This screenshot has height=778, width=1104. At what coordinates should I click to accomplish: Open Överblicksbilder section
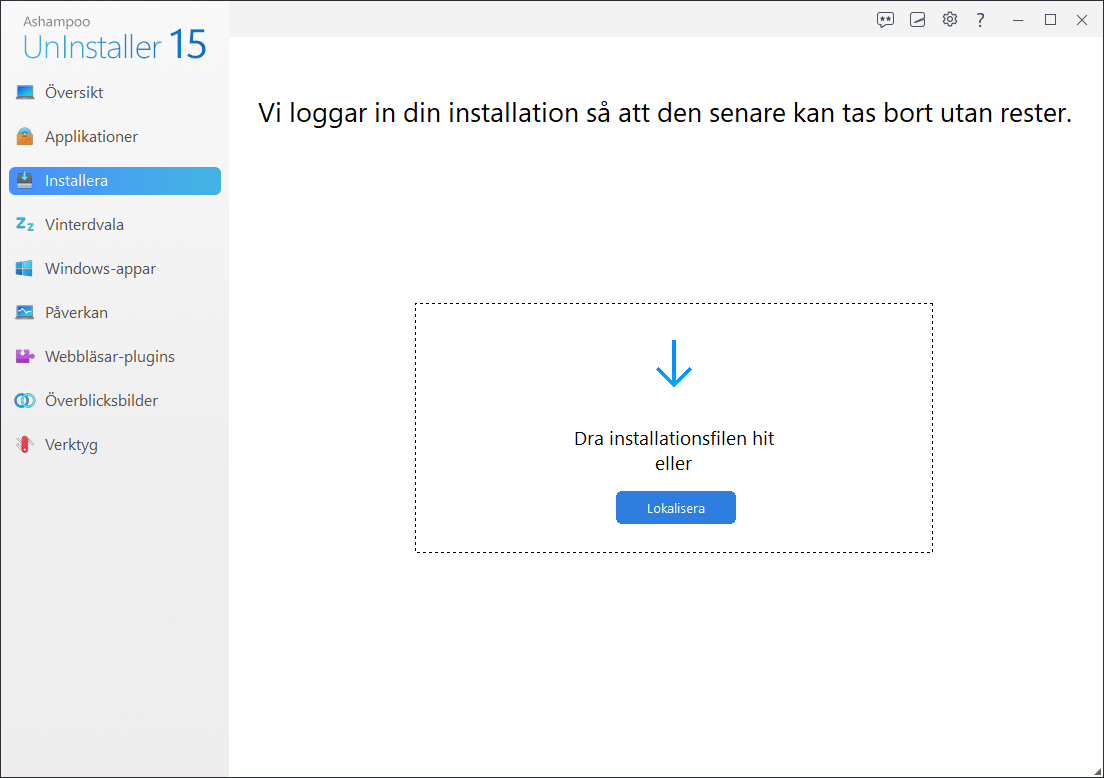pos(115,401)
